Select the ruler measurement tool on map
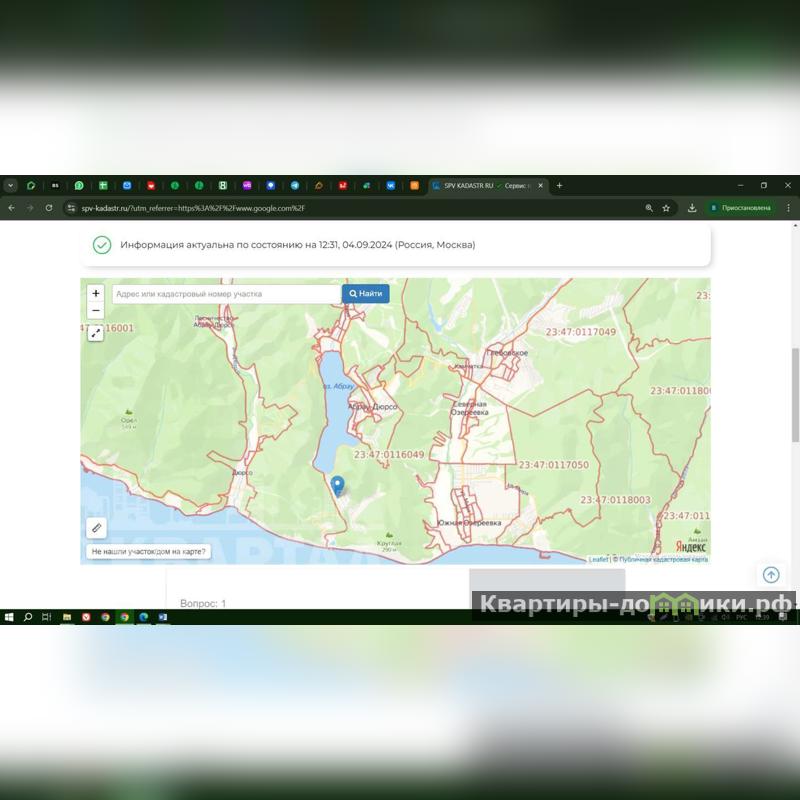This screenshot has width=800, height=800. tap(97, 527)
